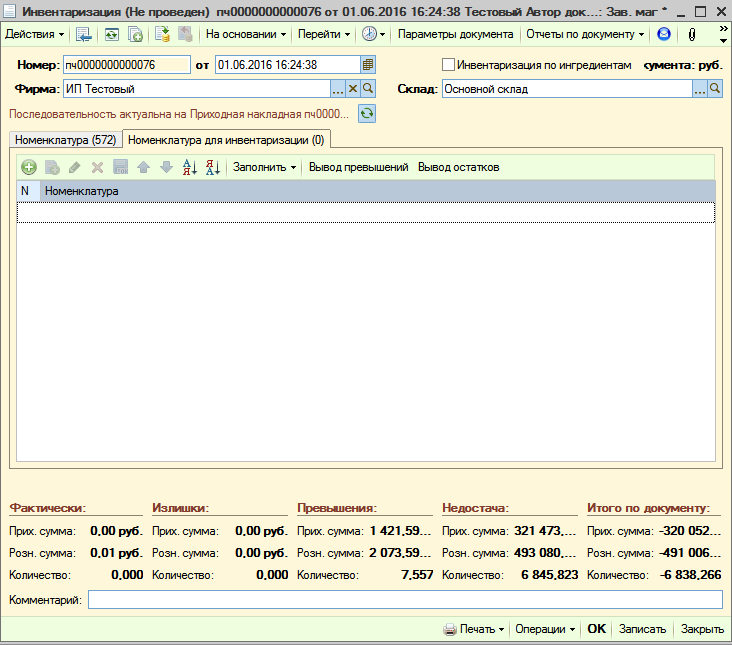
Task: Sort nomenclature list descending
Action: 212,167
